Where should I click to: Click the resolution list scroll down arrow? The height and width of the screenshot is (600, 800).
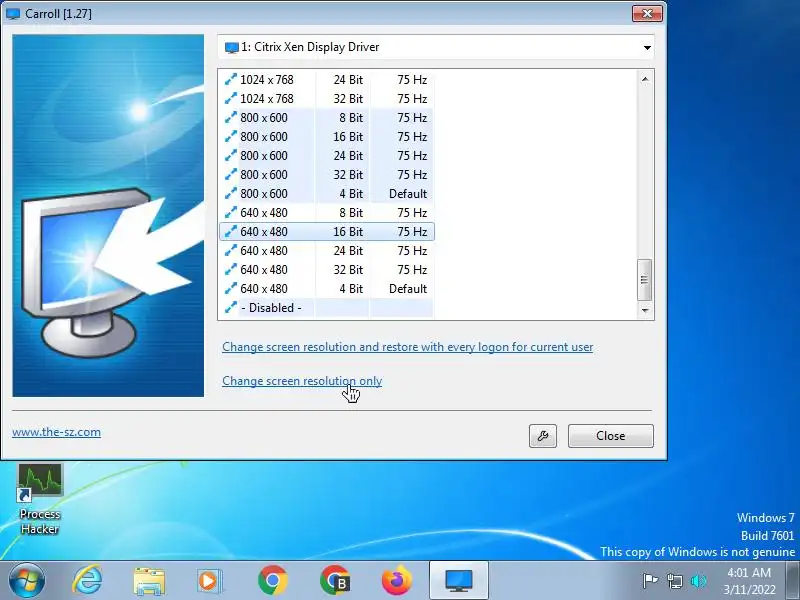645,310
